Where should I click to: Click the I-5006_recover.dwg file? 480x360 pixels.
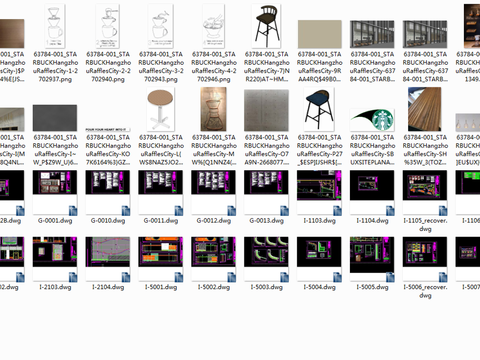pos(425,260)
